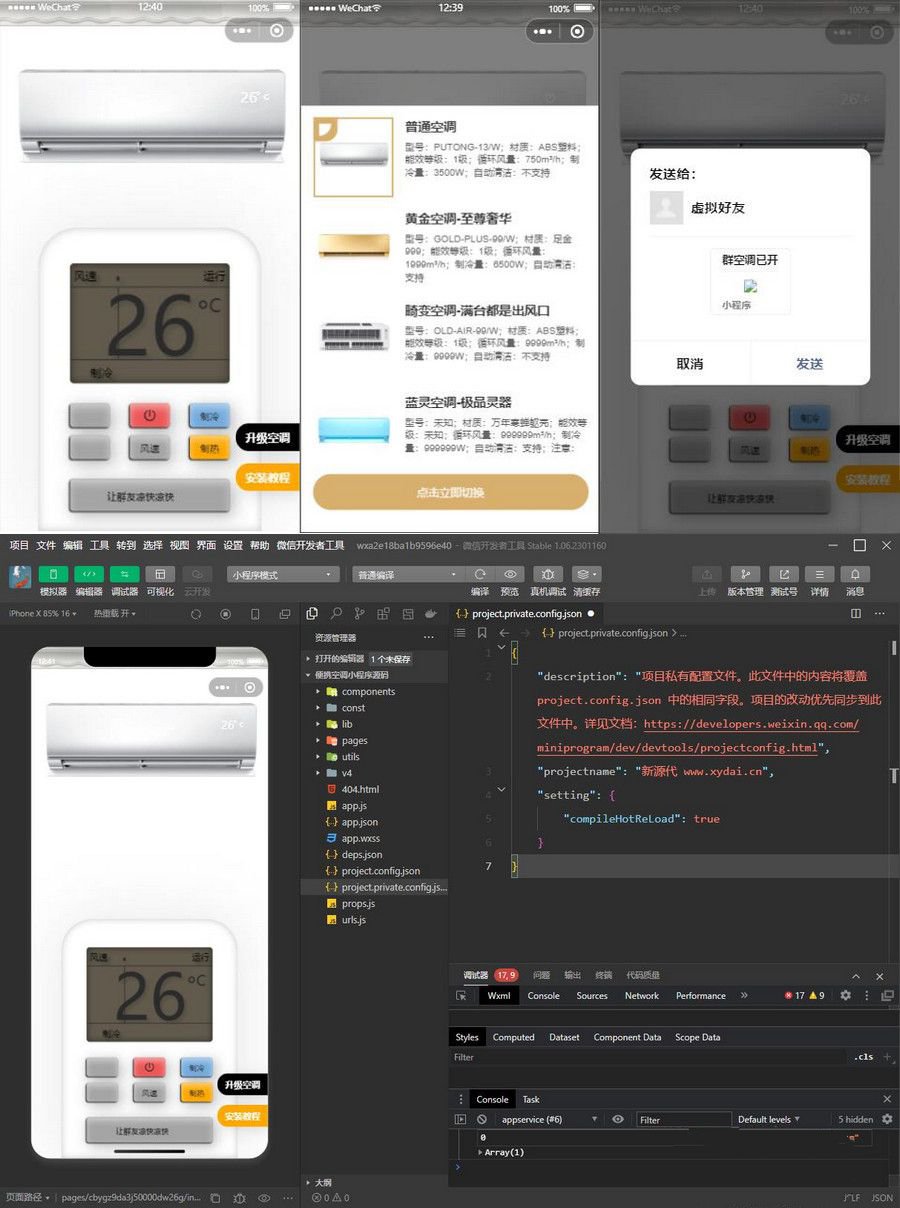Viewport: 900px width, 1208px height.
Task: Open 版本管理 version management
Action: 744,574
